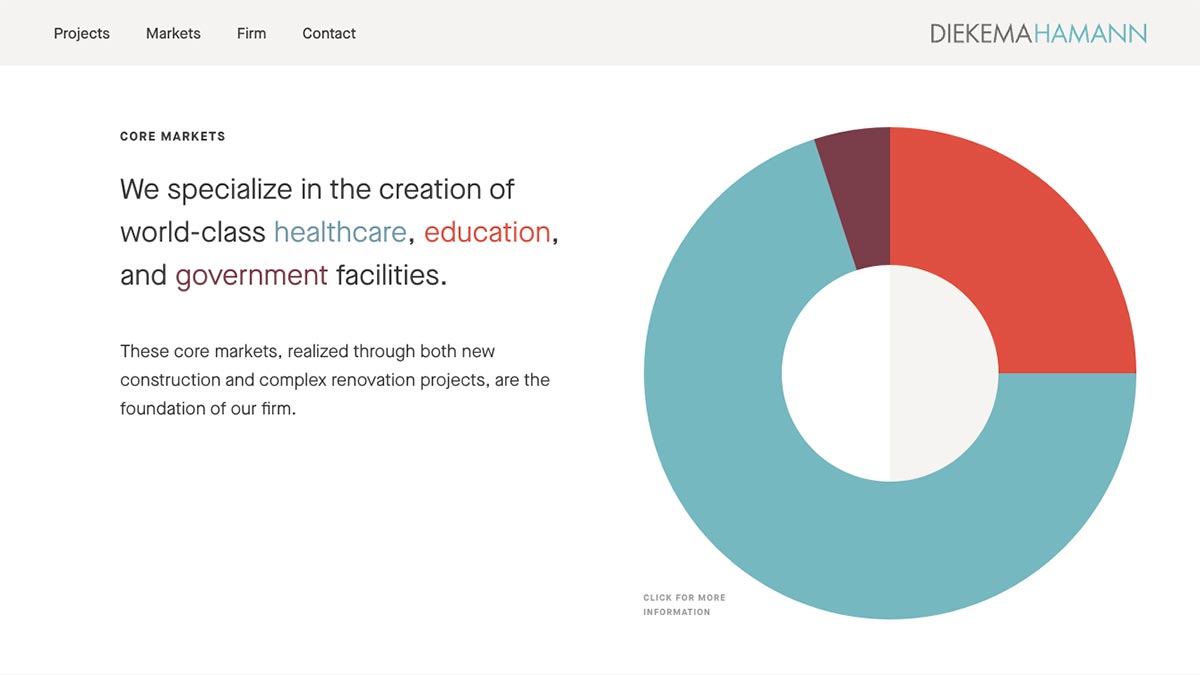Click the grey DIEKEMA part of logo
This screenshot has width=1200, height=675.
(981, 33)
